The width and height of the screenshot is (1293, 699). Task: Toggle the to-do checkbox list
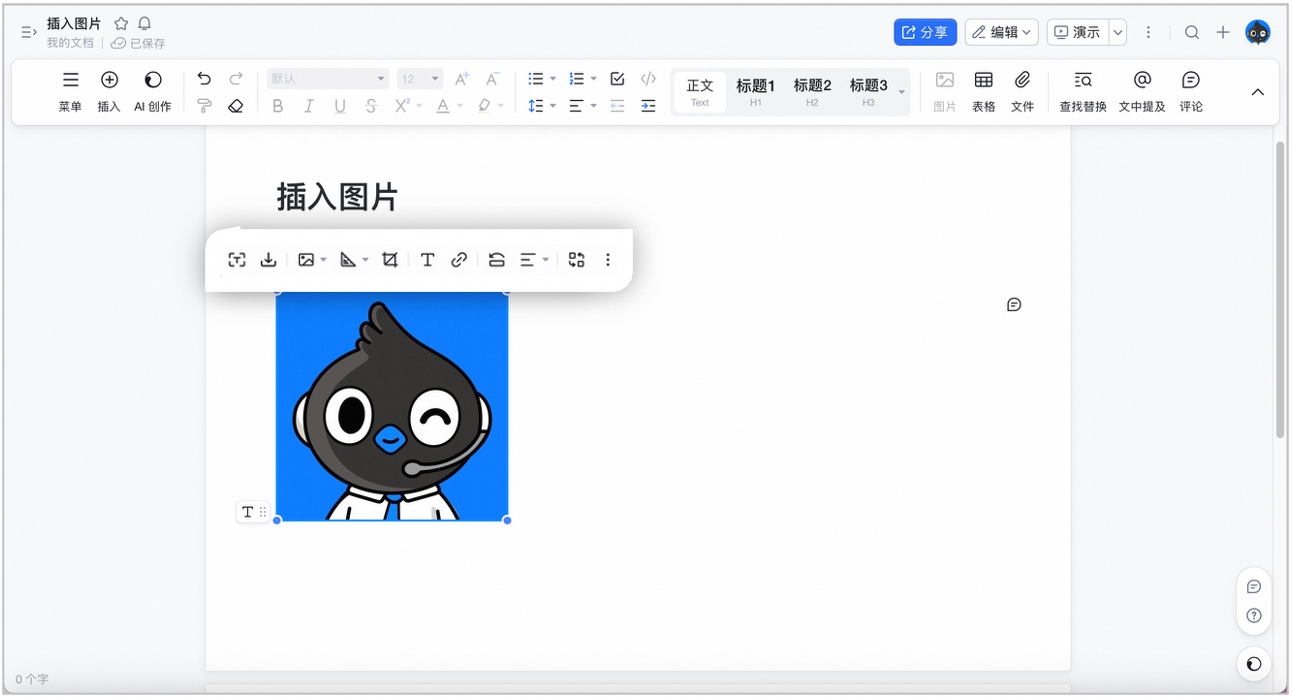coord(617,79)
